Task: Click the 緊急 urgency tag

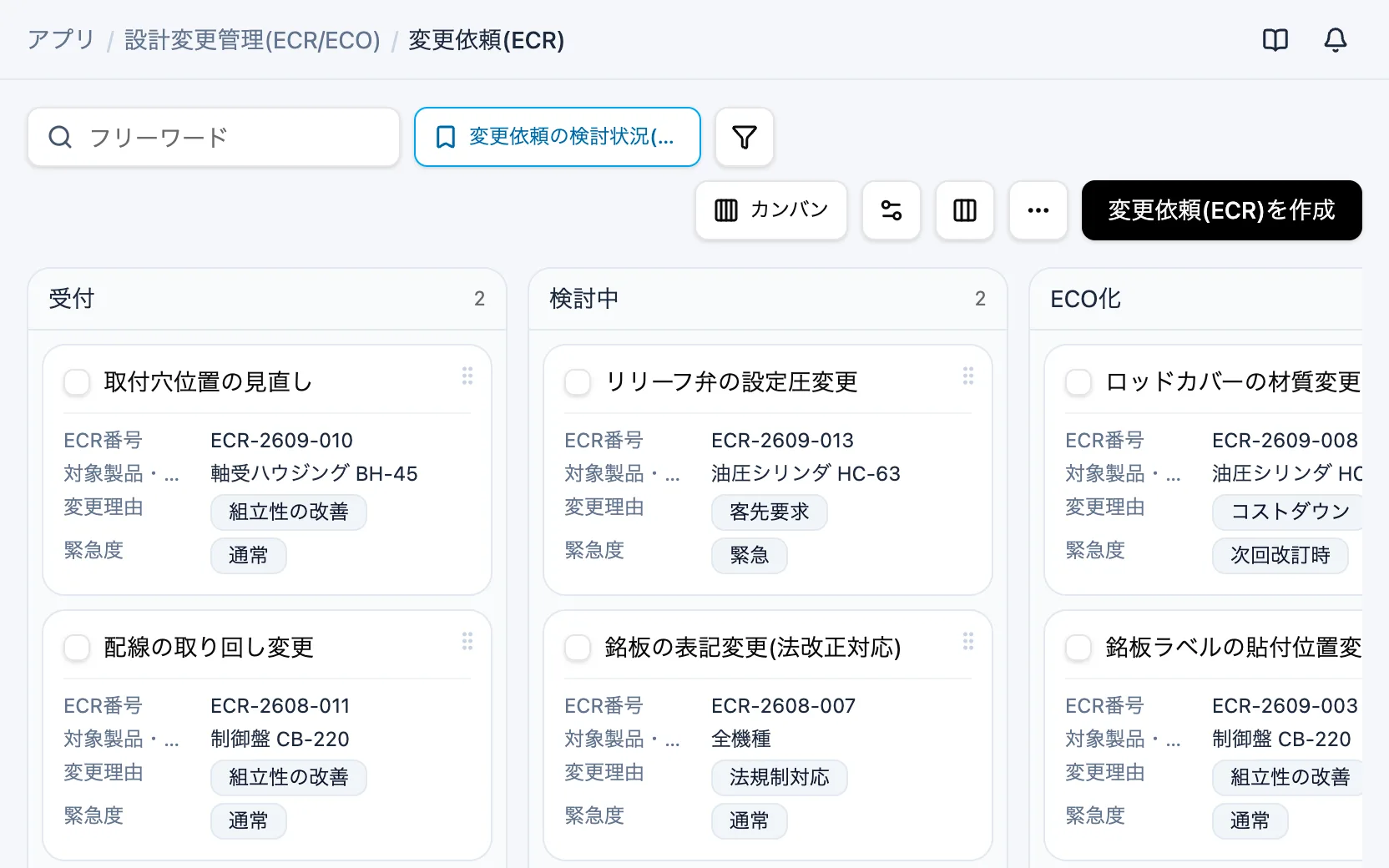Action: click(x=750, y=555)
